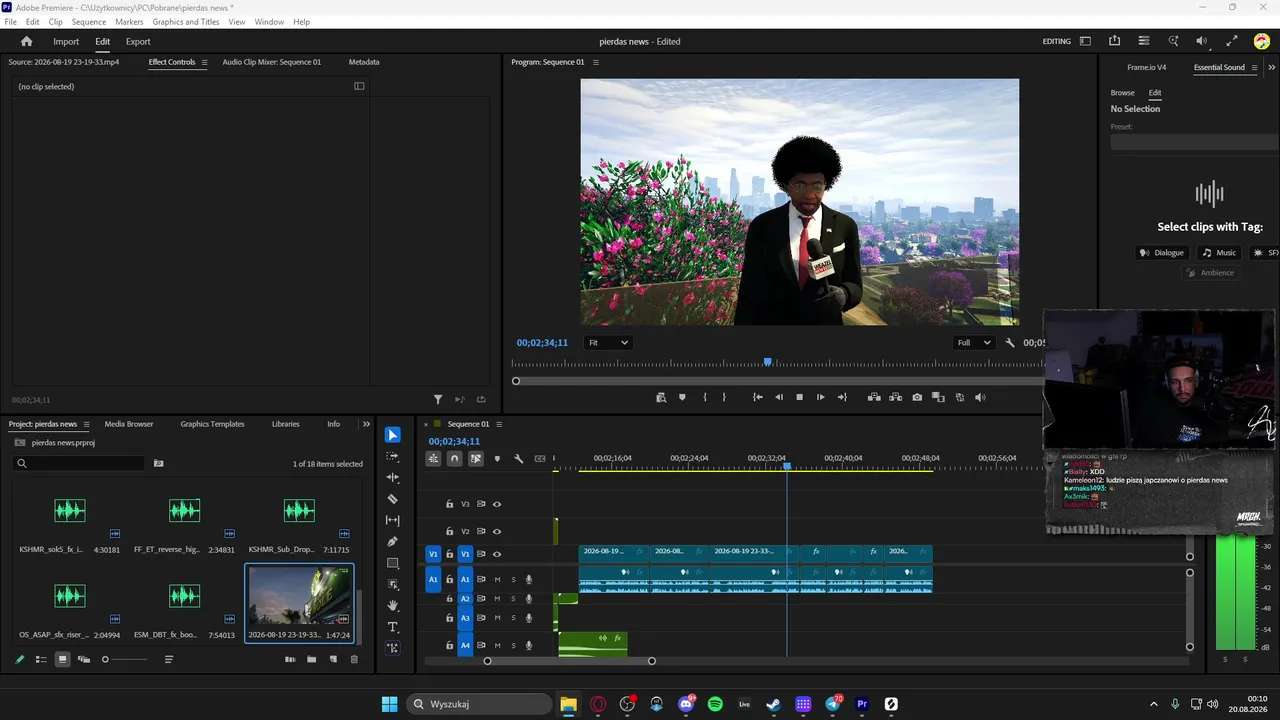Select the Slip tool
This screenshot has height=720, width=1280.
point(392,520)
